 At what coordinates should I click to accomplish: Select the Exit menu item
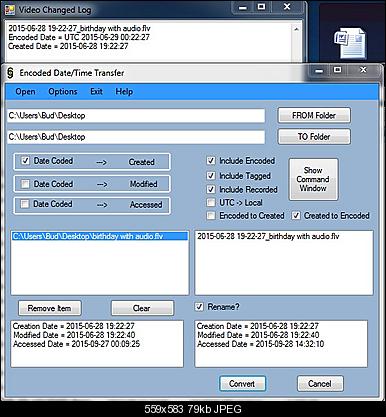tap(96, 92)
